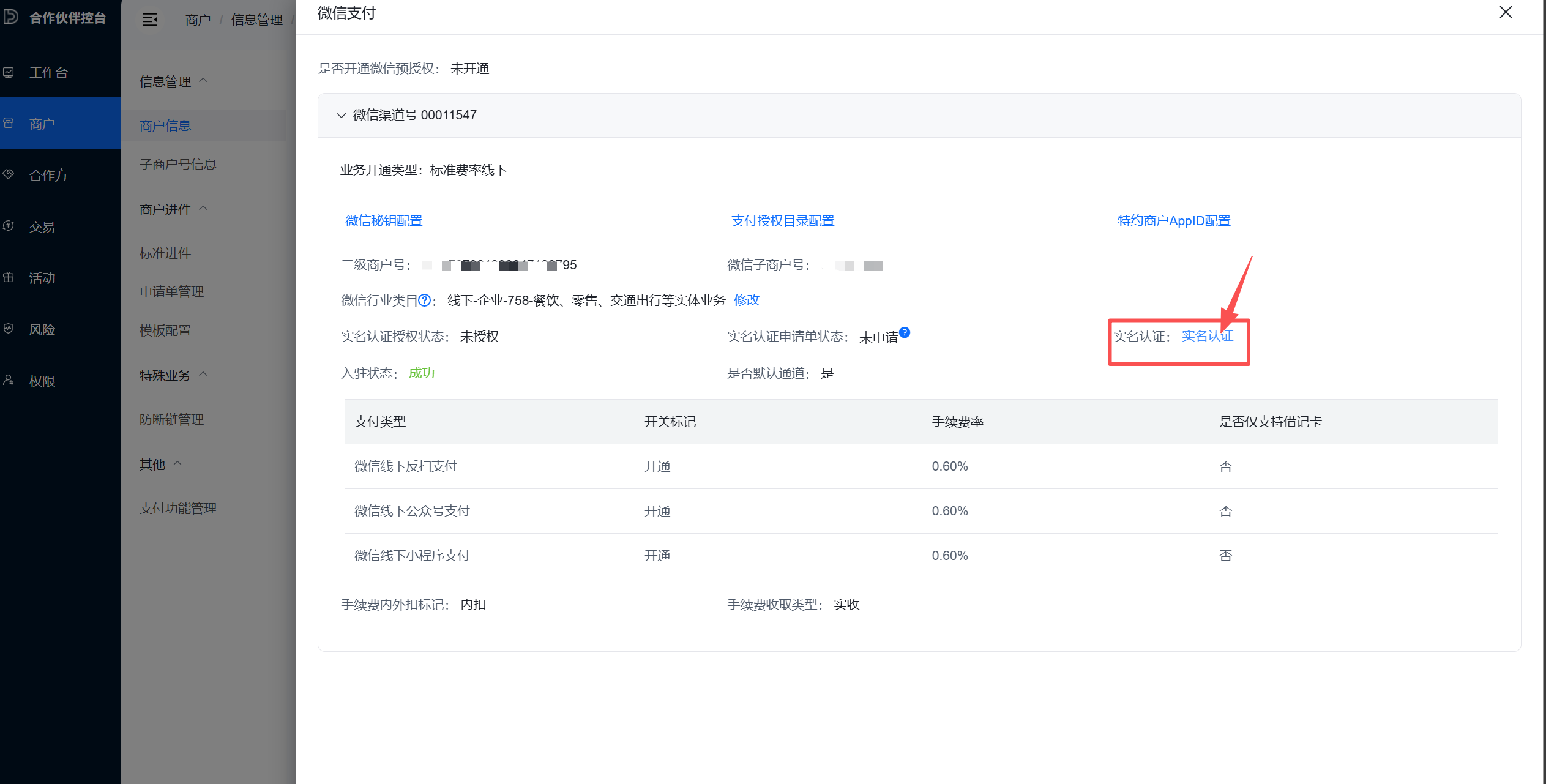Click the 商户 shop icon in sidebar

pyautogui.click(x=9, y=123)
